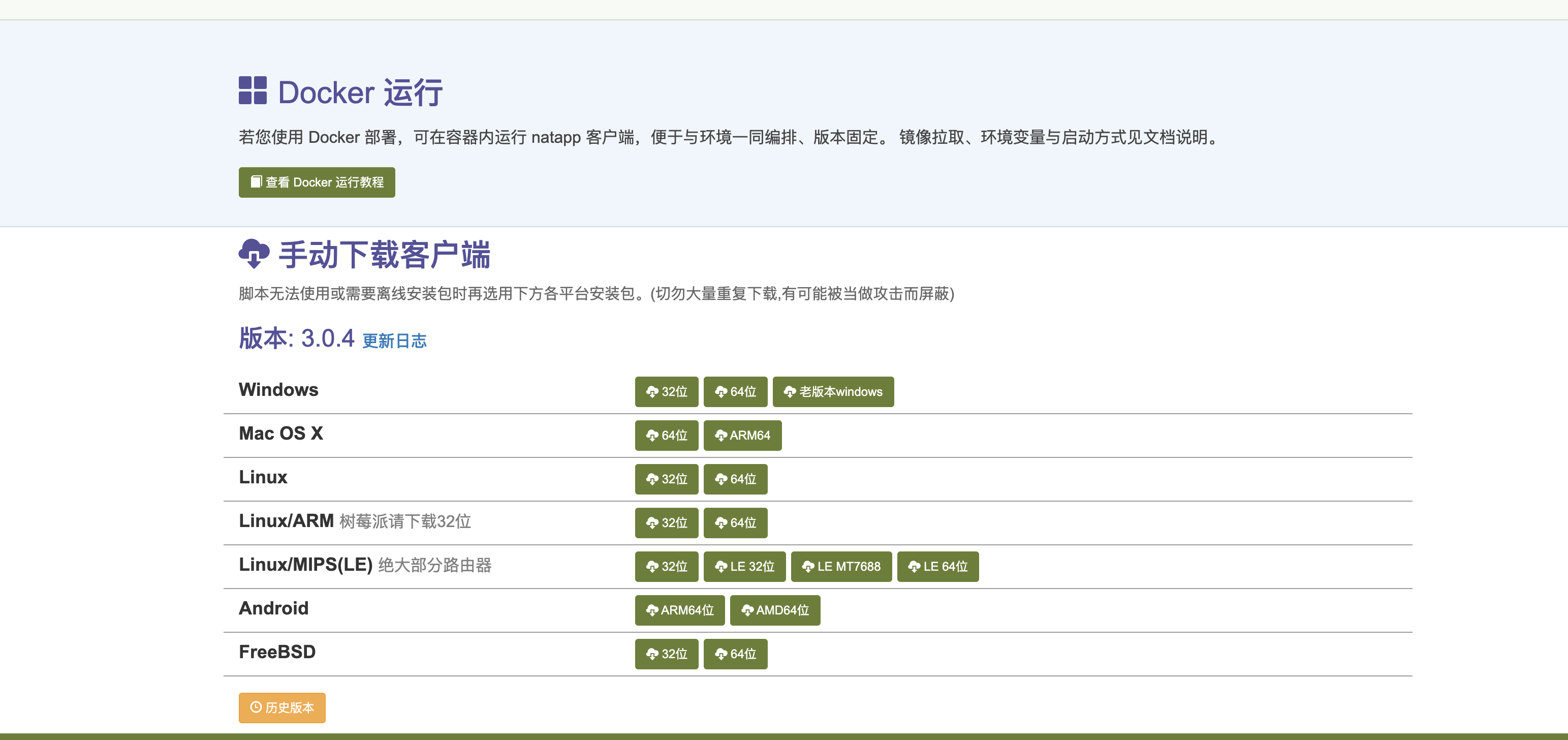1568x740 pixels.
Task: Click the 绝大部分路由器 note
Action: point(434,565)
